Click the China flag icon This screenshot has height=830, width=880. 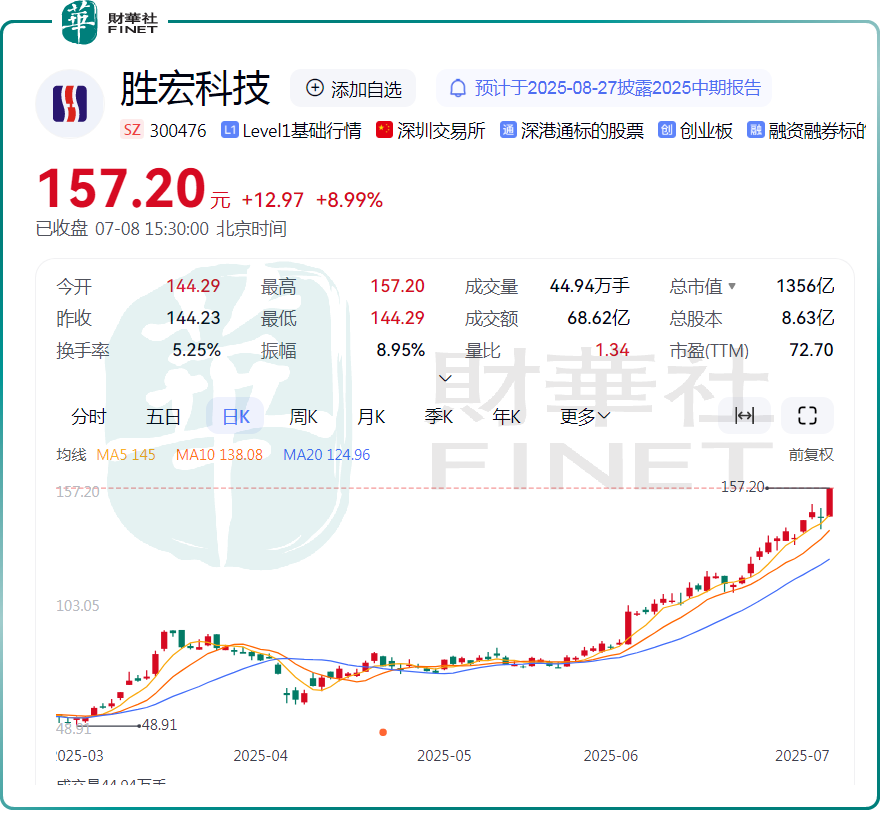[x=384, y=130]
